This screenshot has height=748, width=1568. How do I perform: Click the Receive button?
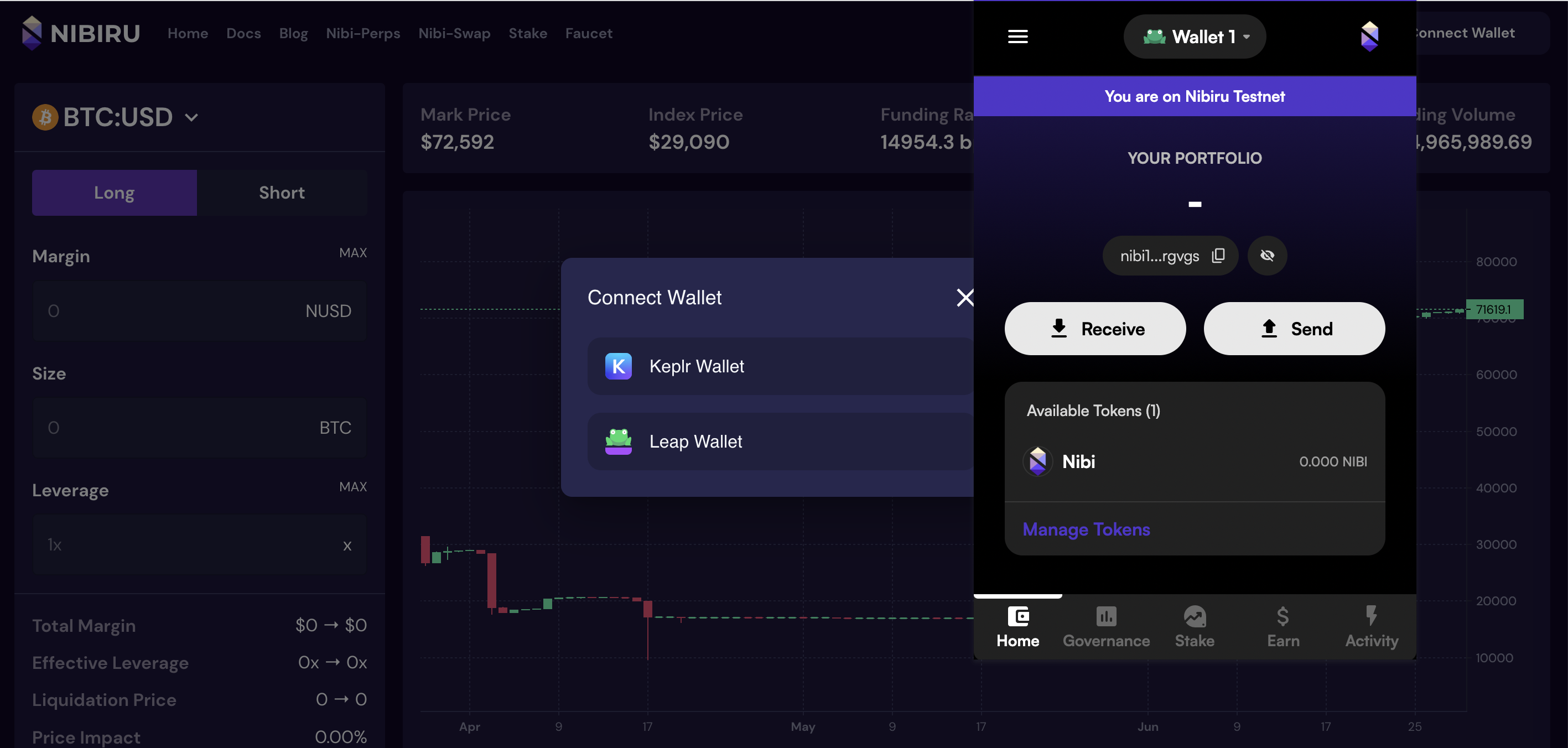[x=1095, y=329]
